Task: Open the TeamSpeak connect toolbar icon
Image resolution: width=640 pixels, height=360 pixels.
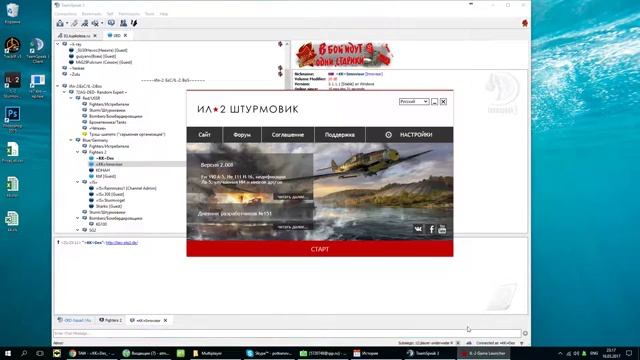Action: 60,23
